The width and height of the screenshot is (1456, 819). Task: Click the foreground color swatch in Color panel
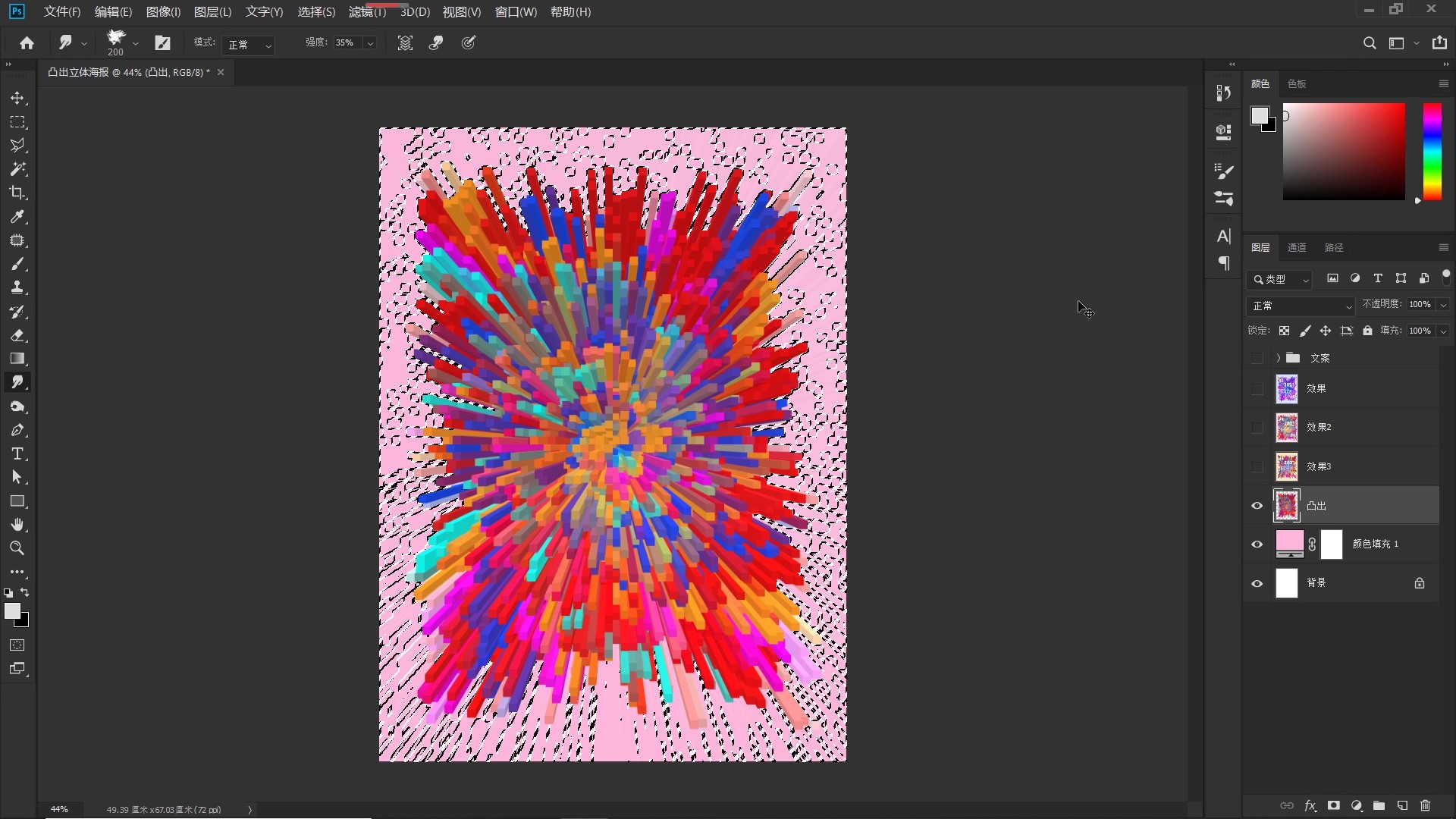tap(1259, 115)
